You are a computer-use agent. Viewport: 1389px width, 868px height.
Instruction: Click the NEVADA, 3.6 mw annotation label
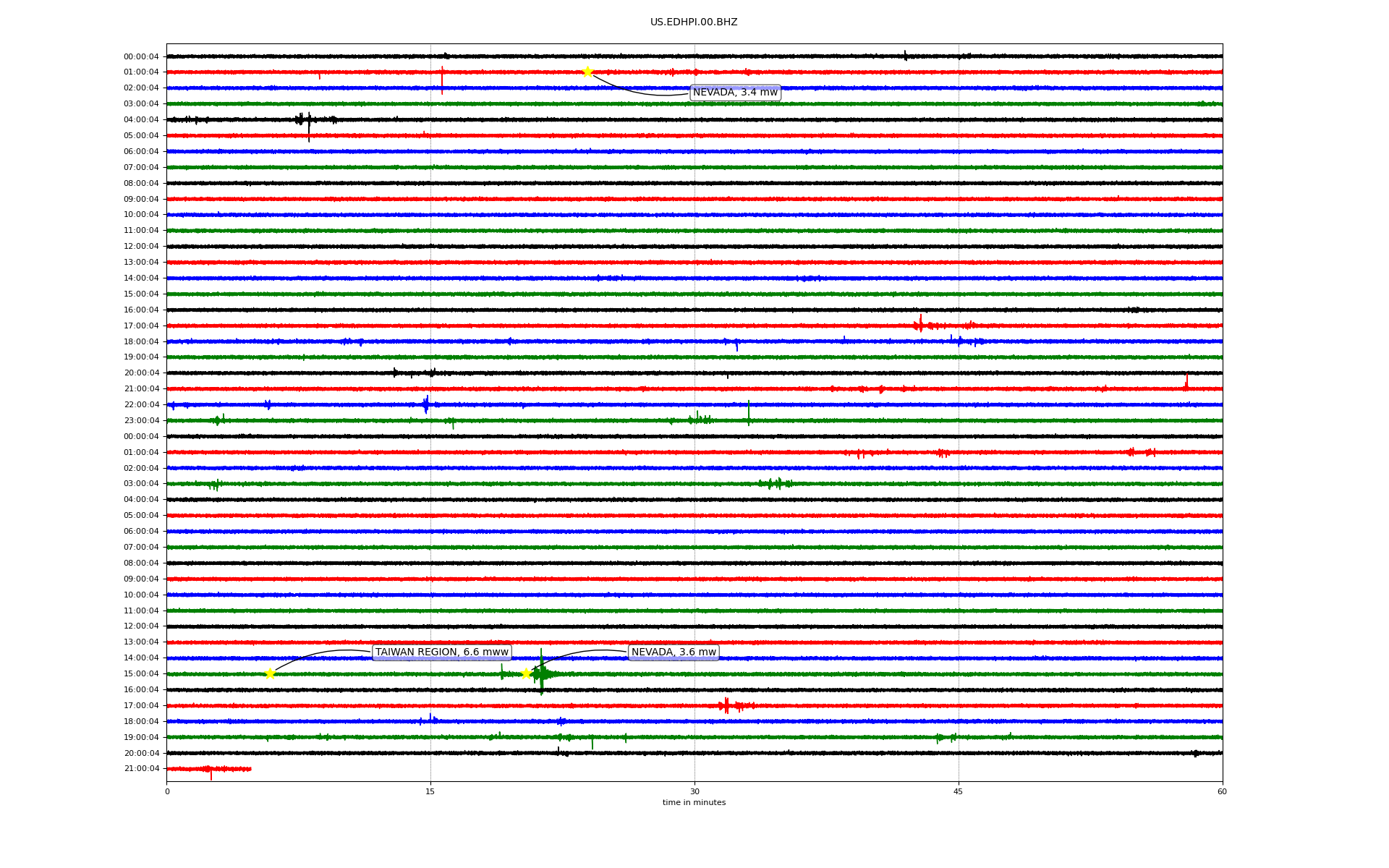(674, 652)
